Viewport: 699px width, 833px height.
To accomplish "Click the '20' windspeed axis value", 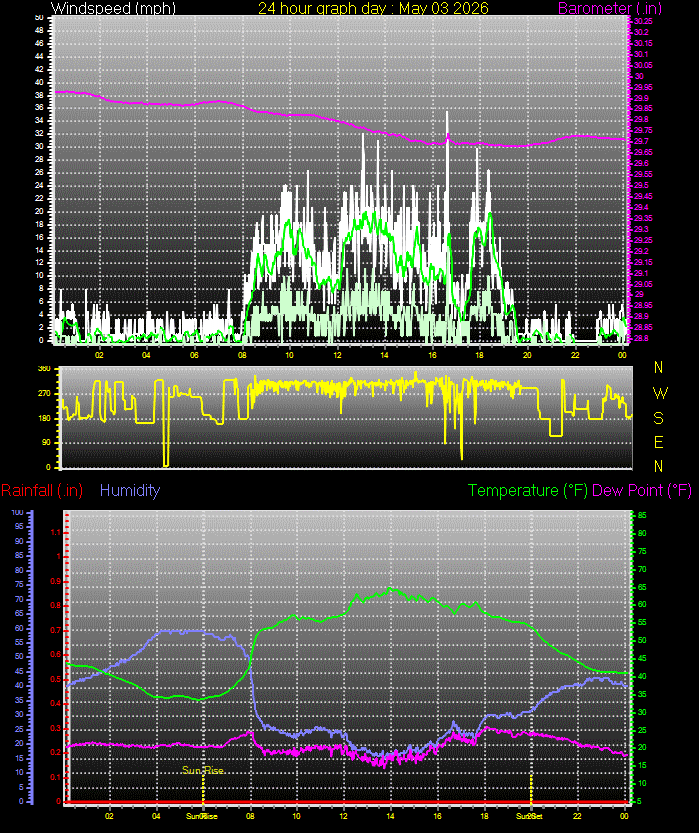I will tap(39, 211).
